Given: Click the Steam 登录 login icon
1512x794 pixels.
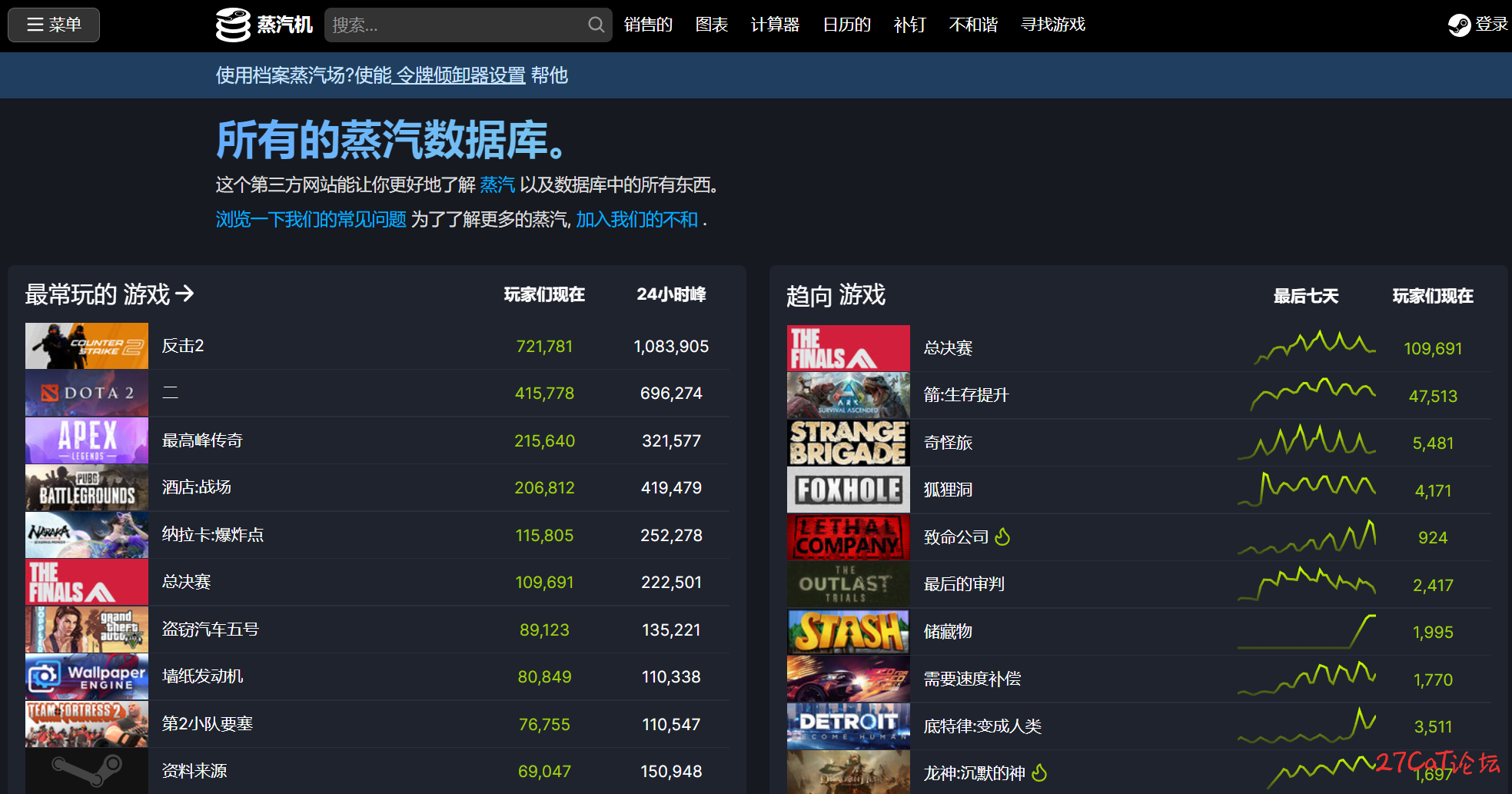Looking at the screenshot, I should pyautogui.click(x=1459, y=25).
